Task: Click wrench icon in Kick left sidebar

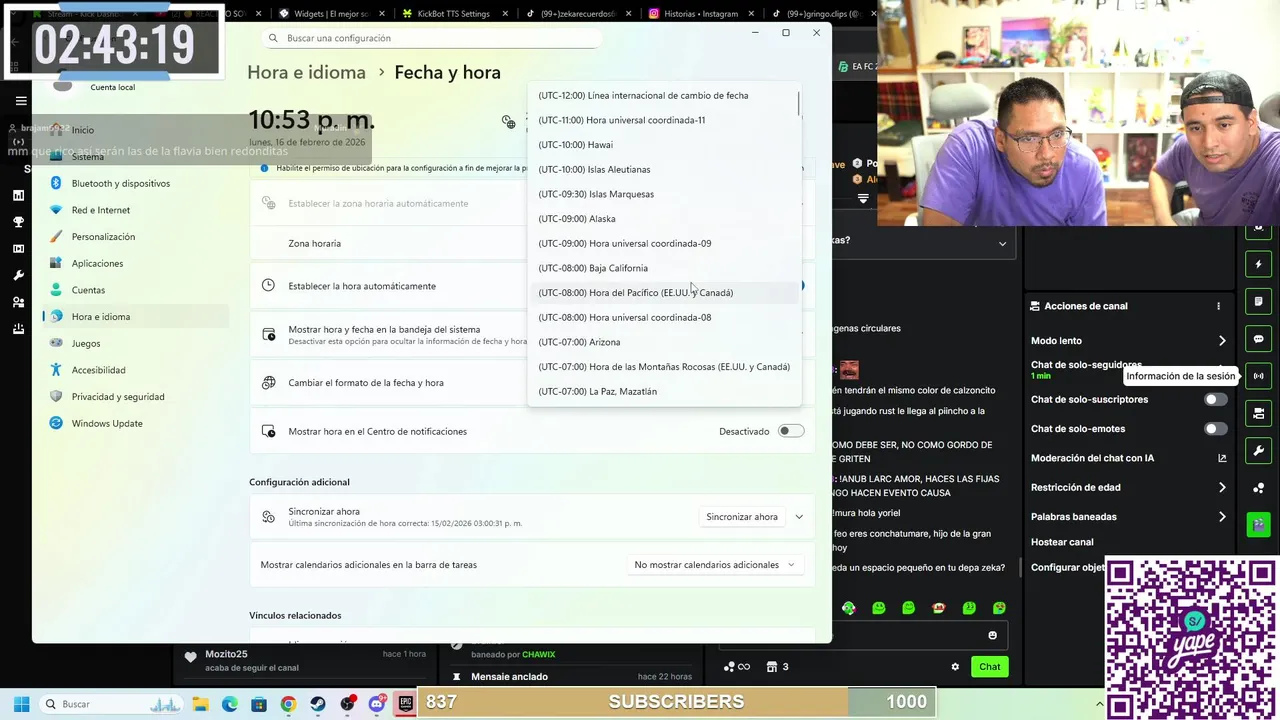Action: (x=18, y=275)
